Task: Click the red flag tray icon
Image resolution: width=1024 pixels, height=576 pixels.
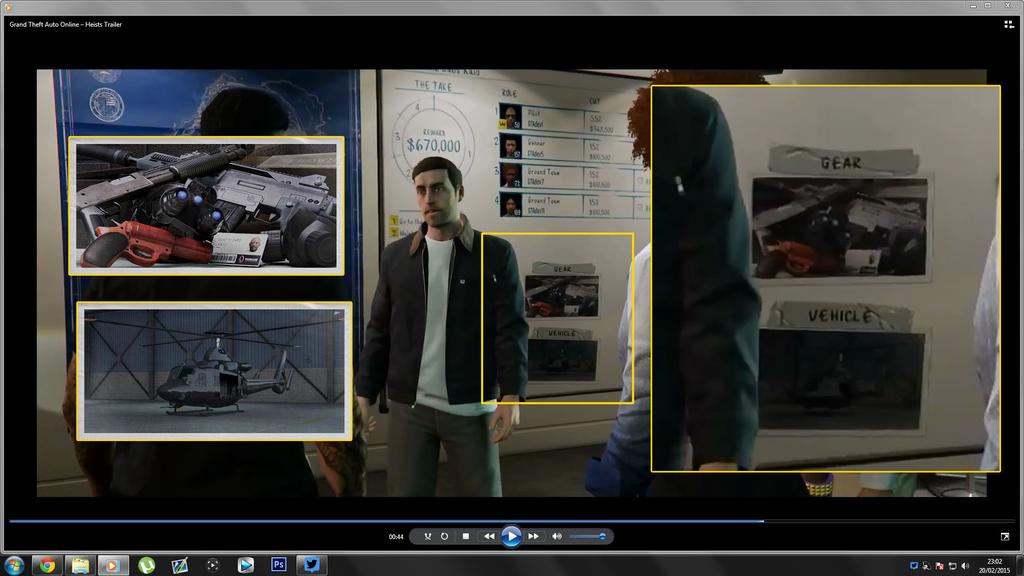Action: pos(940,566)
